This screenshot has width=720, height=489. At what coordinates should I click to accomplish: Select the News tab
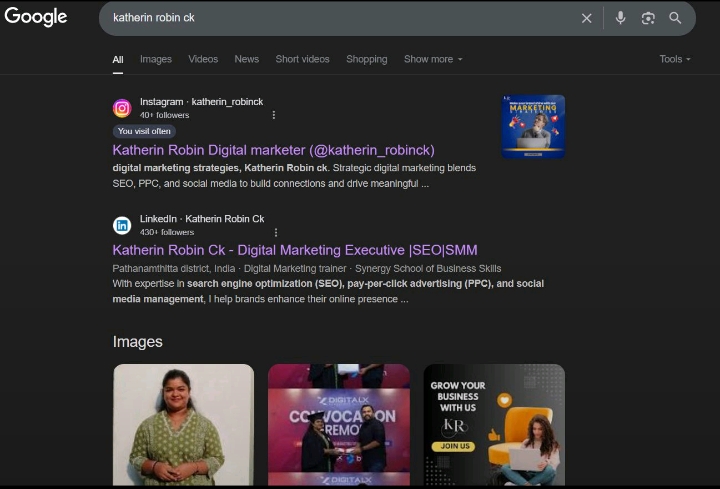pyautogui.click(x=246, y=59)
